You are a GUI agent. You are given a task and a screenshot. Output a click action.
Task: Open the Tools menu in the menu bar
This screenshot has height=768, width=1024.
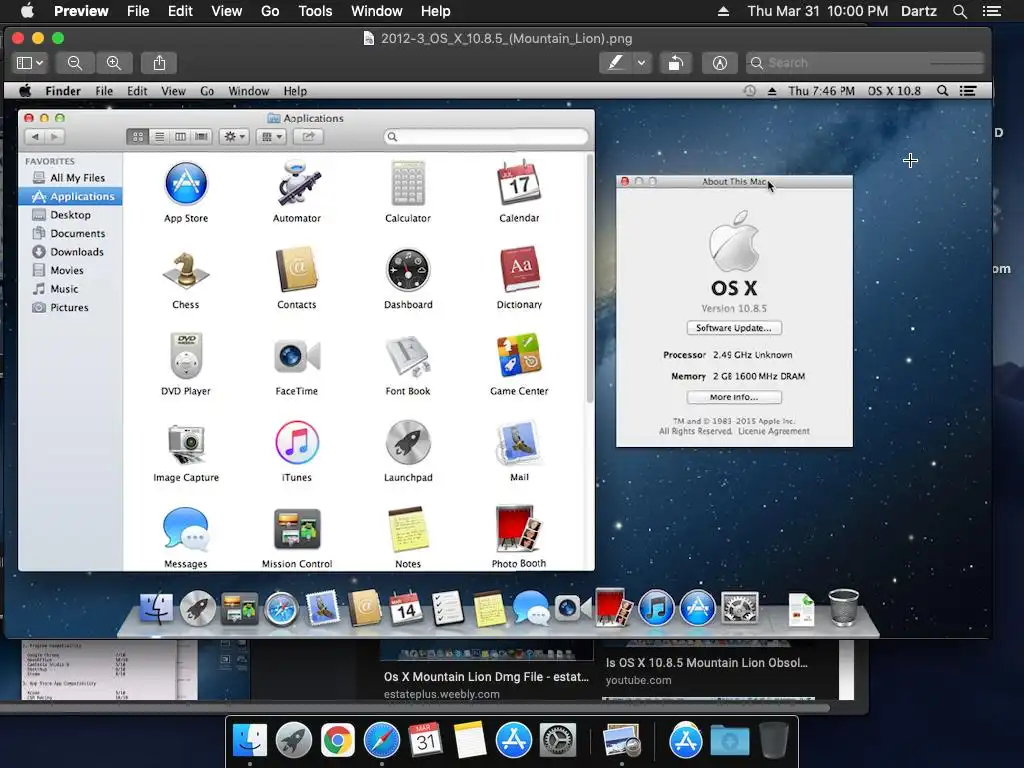tap(315, 11)
